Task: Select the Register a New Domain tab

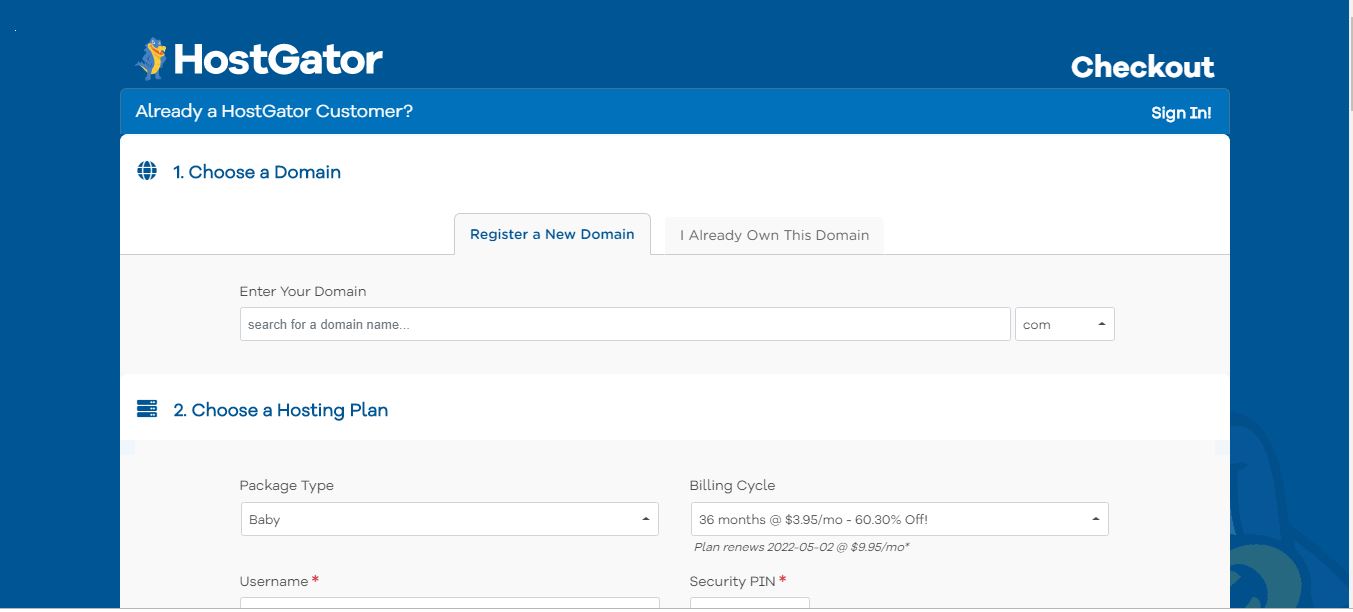Action: click(552, 234)
